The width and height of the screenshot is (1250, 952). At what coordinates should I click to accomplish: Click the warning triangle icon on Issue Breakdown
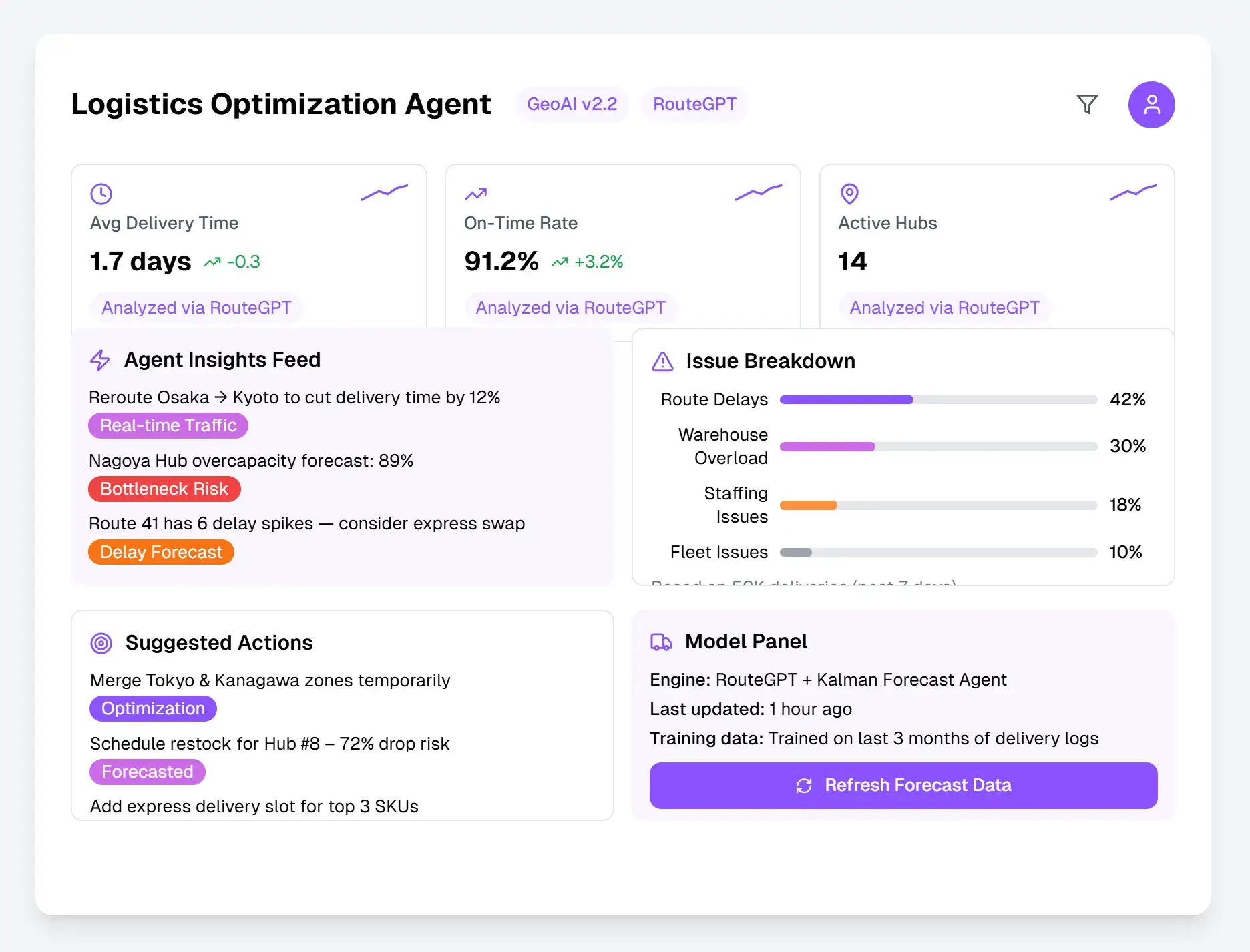point(662,361)
